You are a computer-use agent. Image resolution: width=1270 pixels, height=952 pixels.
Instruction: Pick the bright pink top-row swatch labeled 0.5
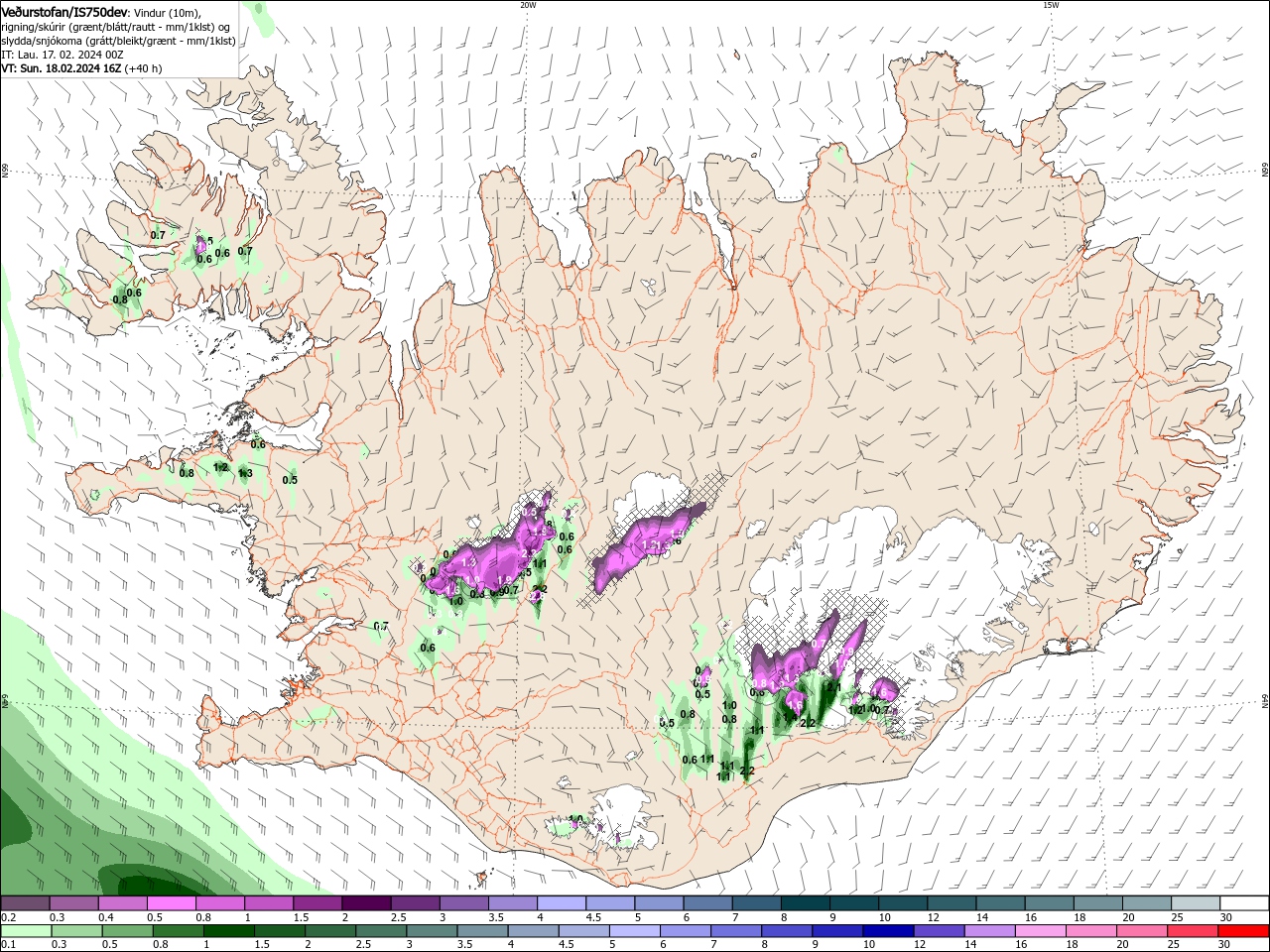click(172, 903)
